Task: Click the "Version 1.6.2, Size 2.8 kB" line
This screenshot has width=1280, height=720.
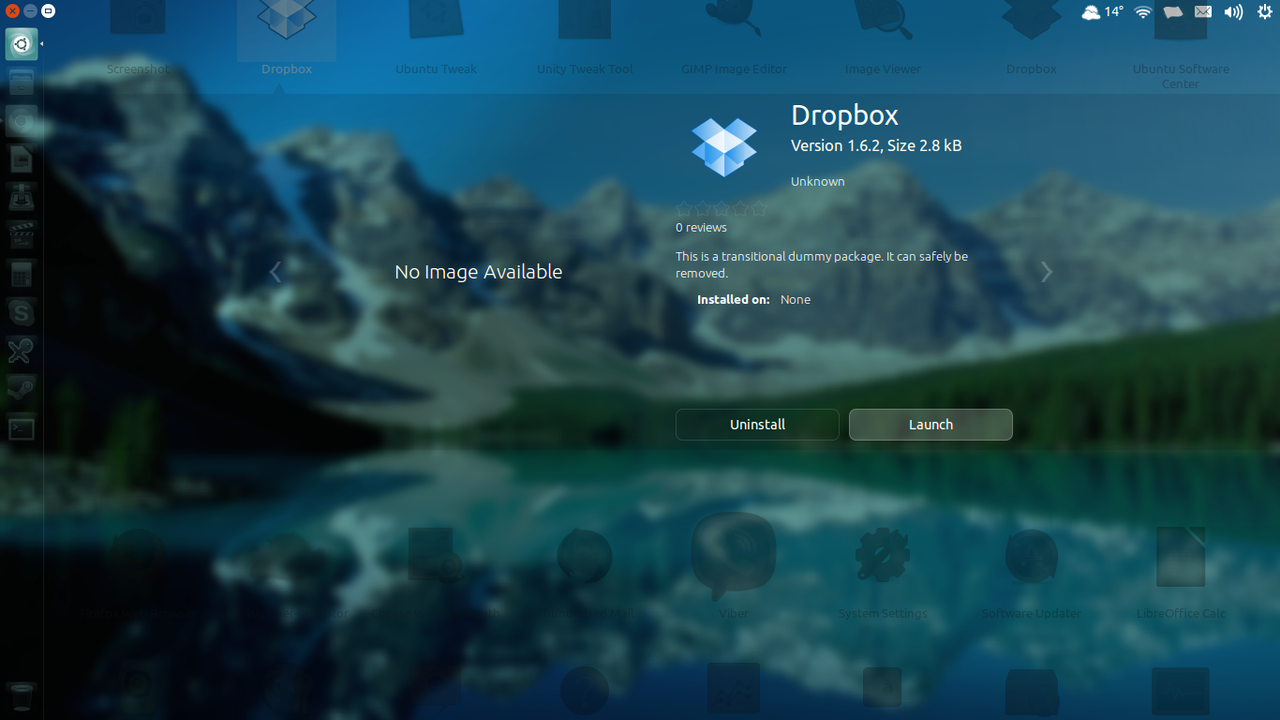Action: pos(876,146)
